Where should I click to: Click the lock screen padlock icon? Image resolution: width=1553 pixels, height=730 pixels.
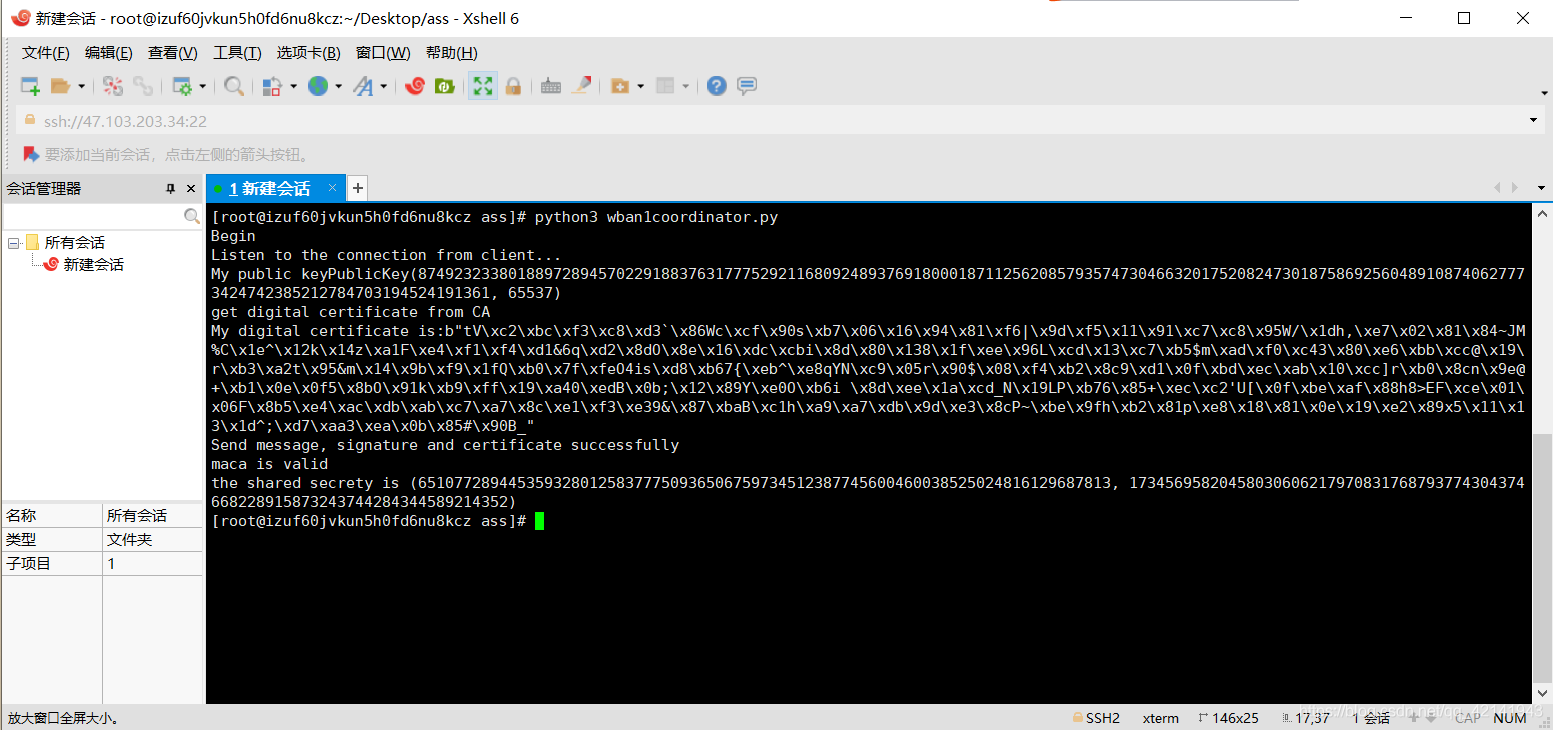click(513, 86)
